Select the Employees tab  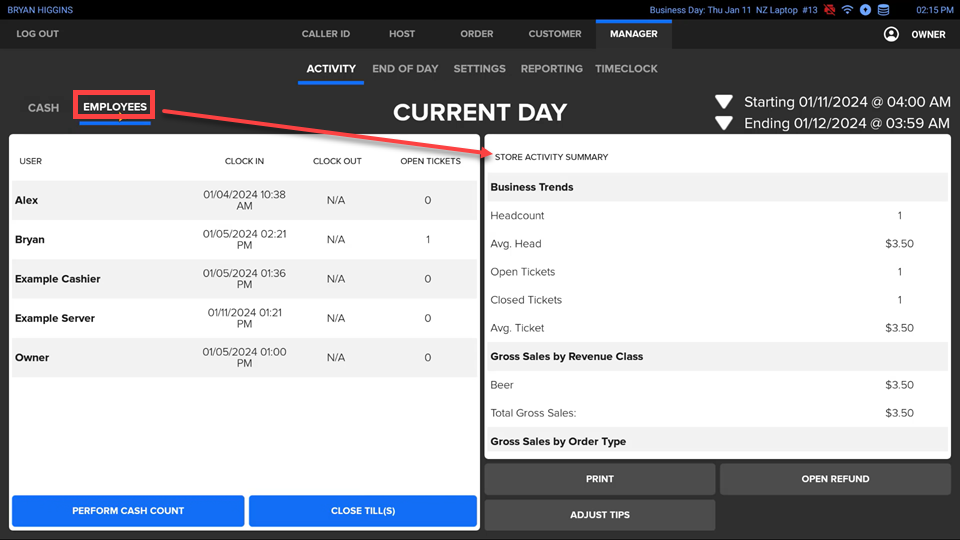(x=115, y=107)
